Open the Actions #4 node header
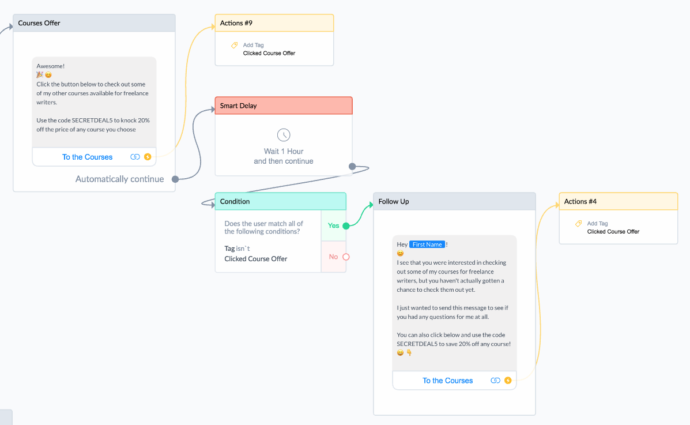The image size is (690, 425). 618,202
